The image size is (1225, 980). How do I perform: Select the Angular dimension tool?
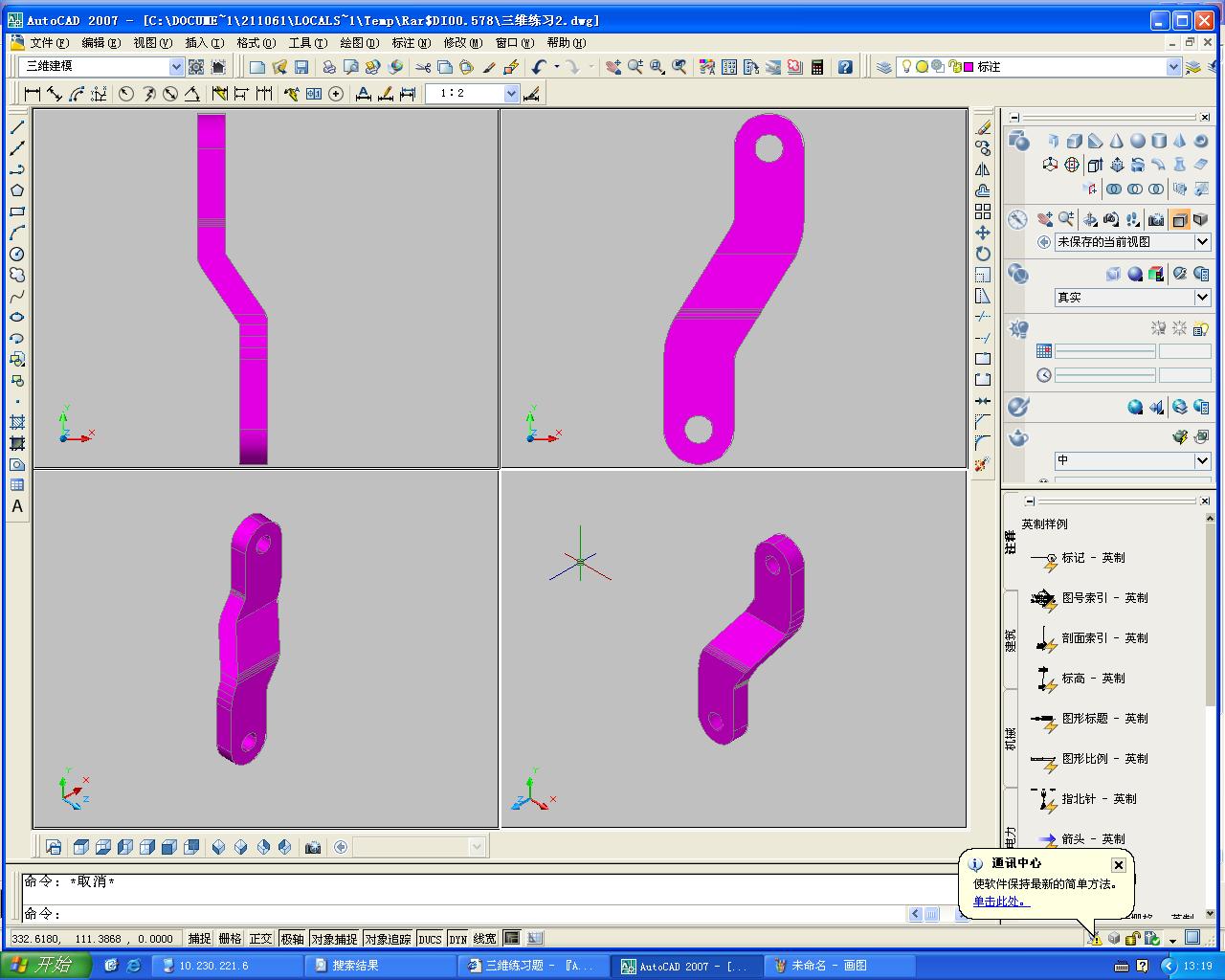pyautogui.click(x=192, y=94)
